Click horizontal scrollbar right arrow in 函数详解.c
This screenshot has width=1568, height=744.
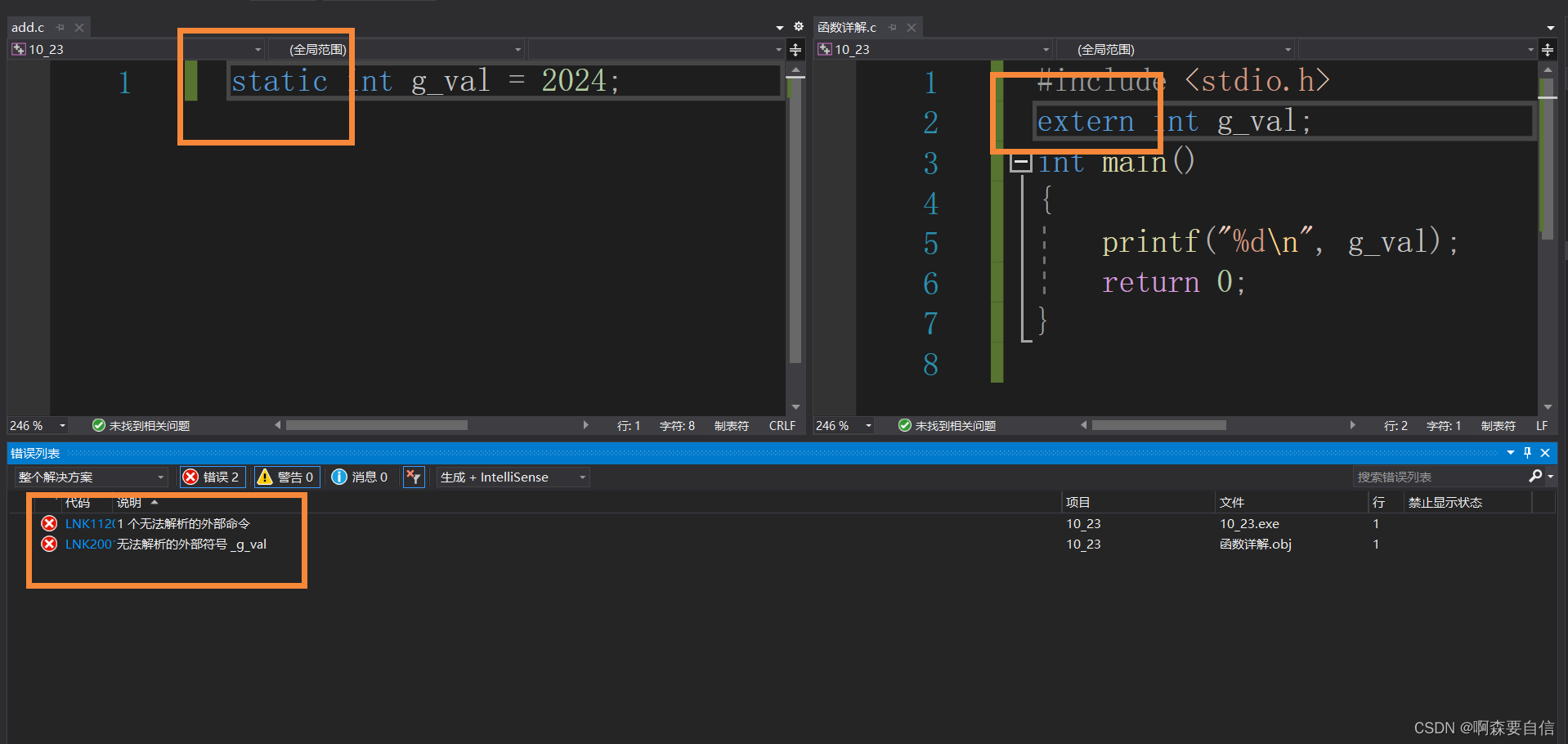pyautogui.click(x=1352, y=425)
